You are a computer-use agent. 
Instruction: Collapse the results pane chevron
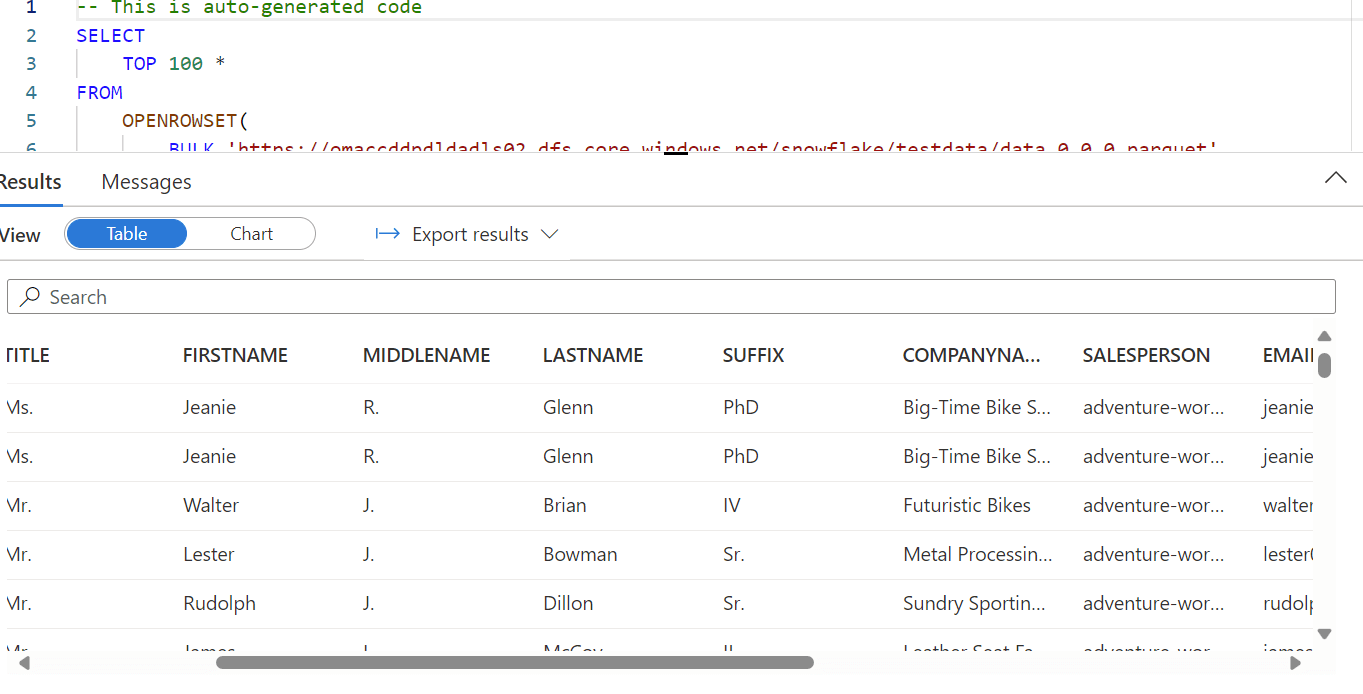point(1335,178)
